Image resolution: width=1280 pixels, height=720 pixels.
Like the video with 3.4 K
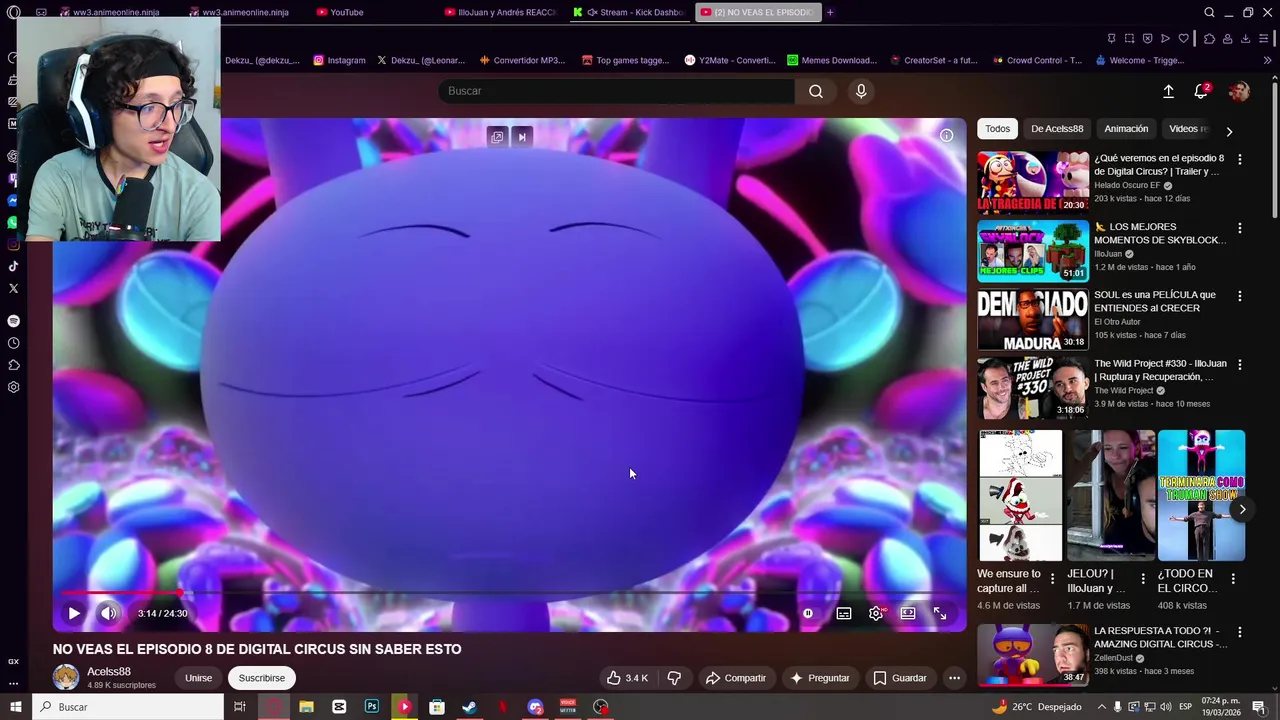(627, 678)
